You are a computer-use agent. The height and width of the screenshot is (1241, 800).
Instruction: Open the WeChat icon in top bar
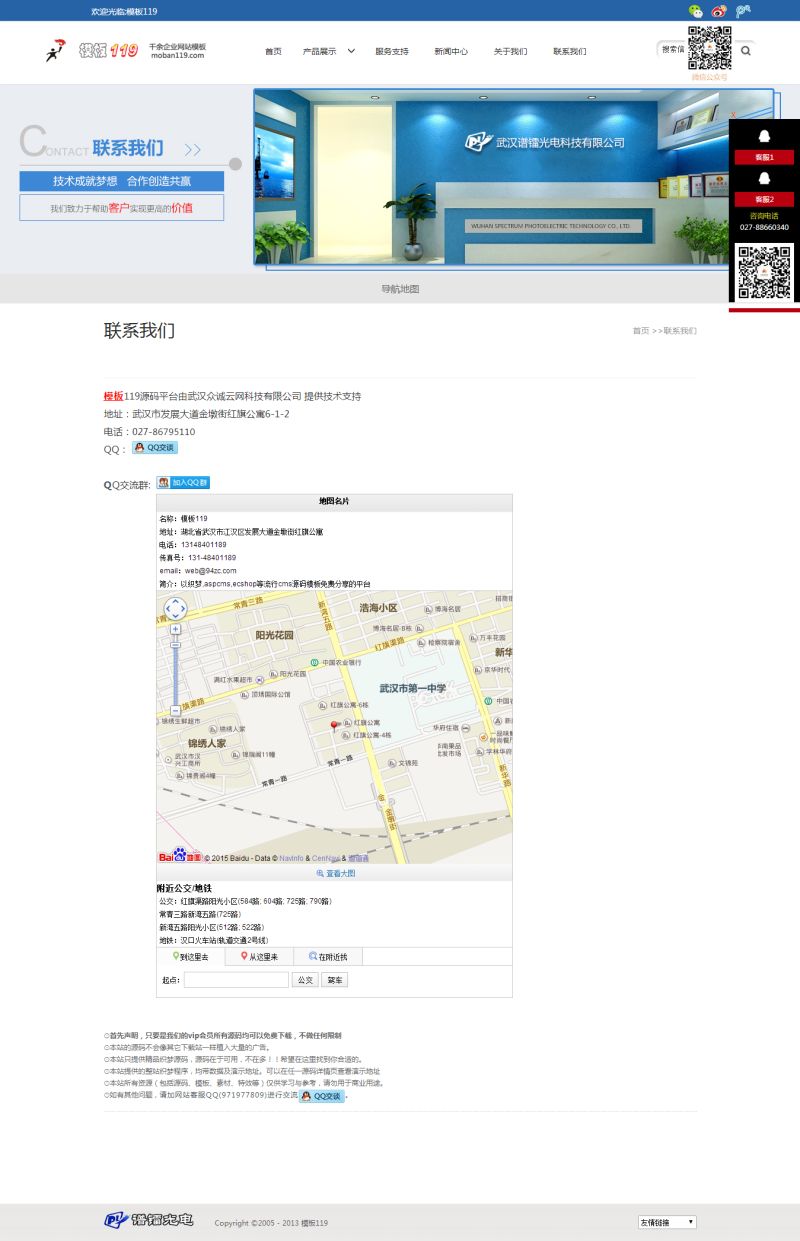pyautogui.click(x=696, y=11)
